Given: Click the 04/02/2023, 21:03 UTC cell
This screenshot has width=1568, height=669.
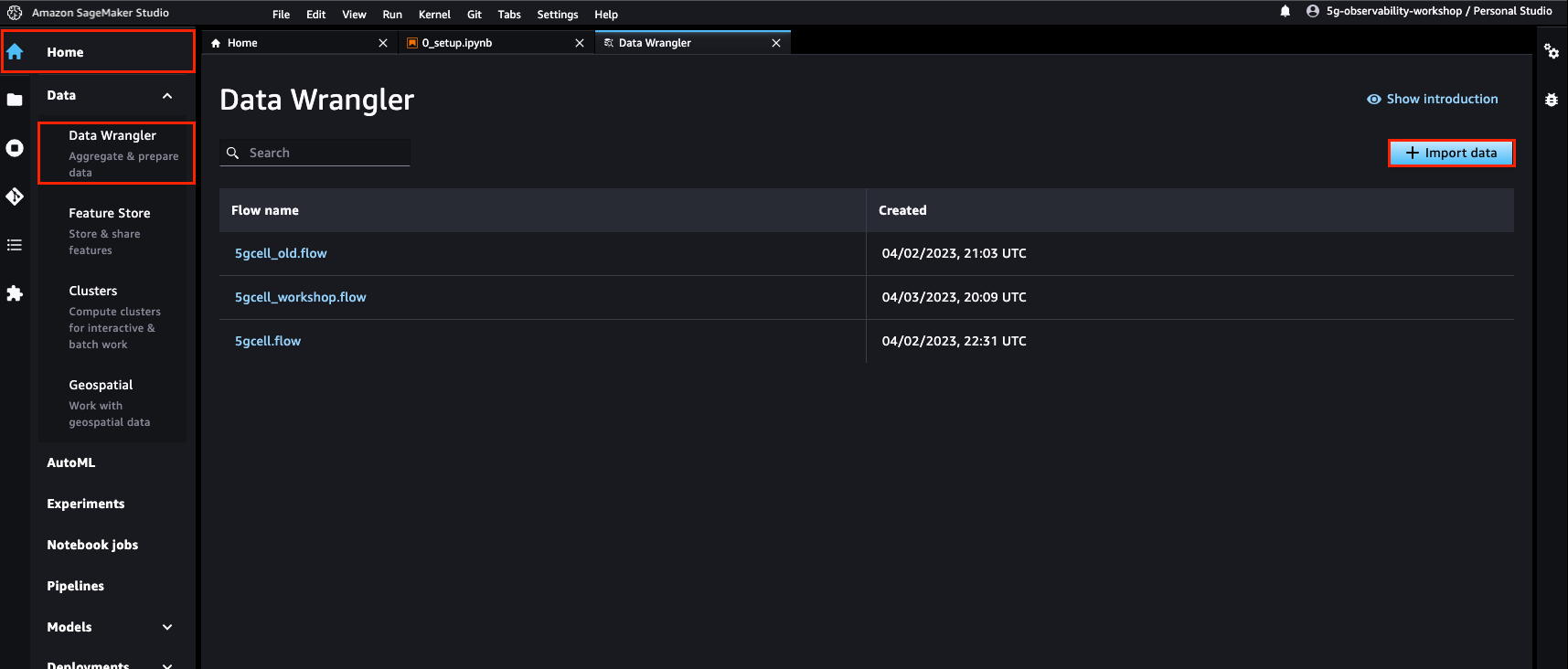Looking at the screenshot, I should [954, 253].
